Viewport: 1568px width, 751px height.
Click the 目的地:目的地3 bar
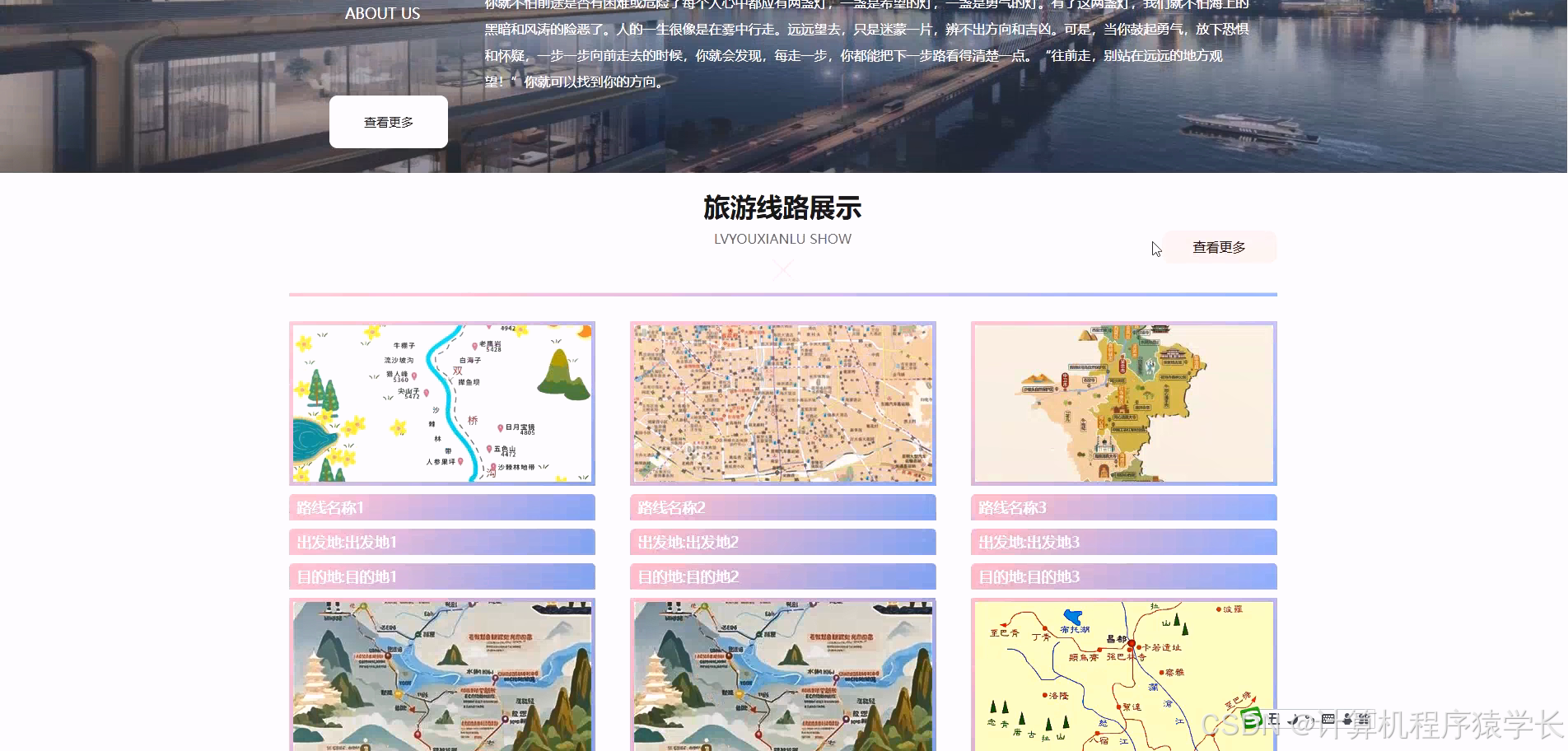pos(1123,576)
